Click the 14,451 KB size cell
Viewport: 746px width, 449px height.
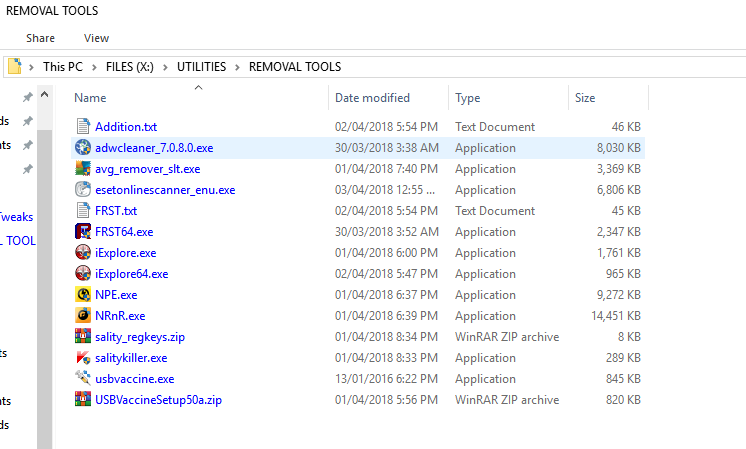tap(616, 316)
